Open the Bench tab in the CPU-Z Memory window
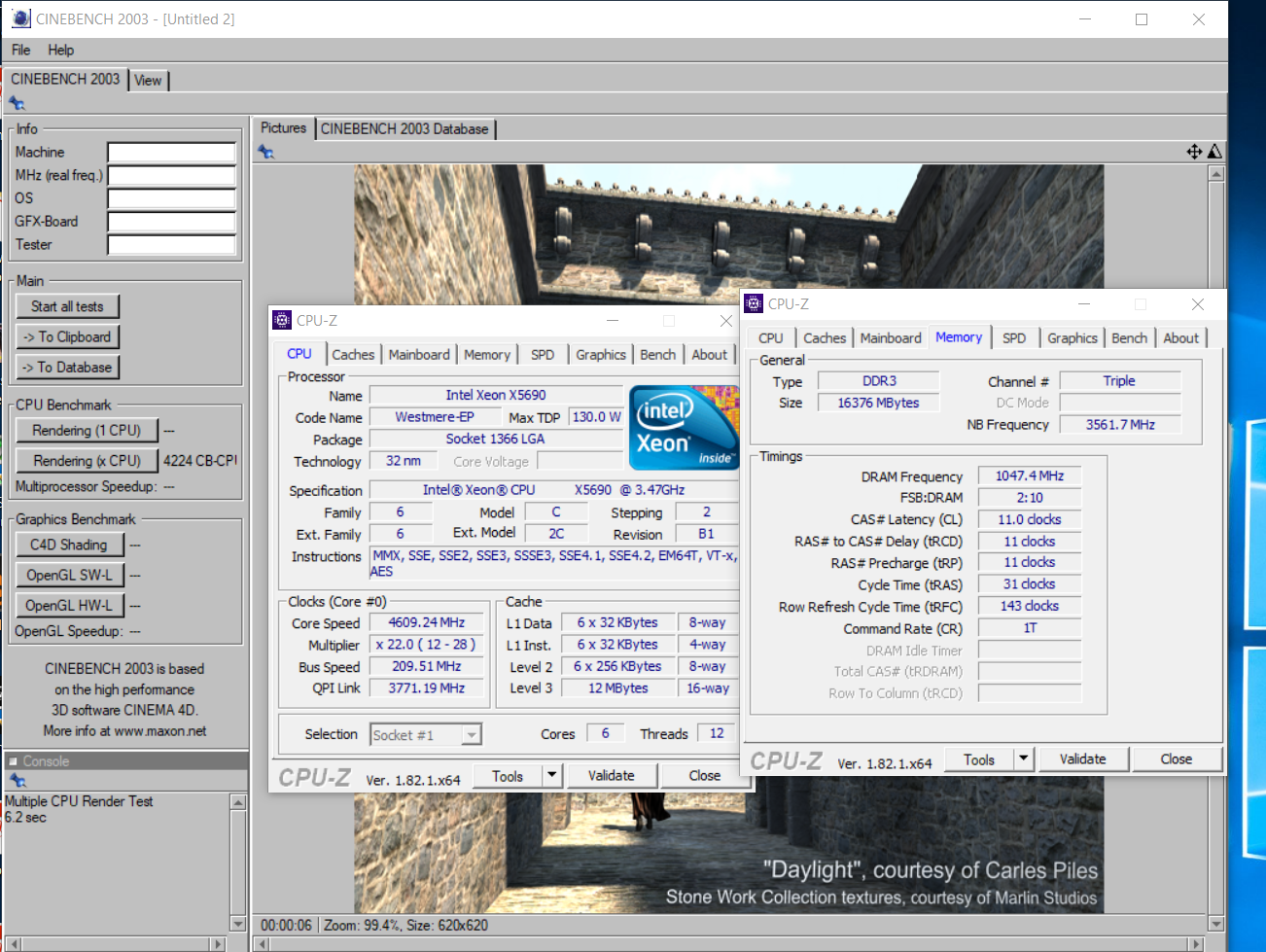The height and width of the screenshot is (952, 1266). 1130,338
